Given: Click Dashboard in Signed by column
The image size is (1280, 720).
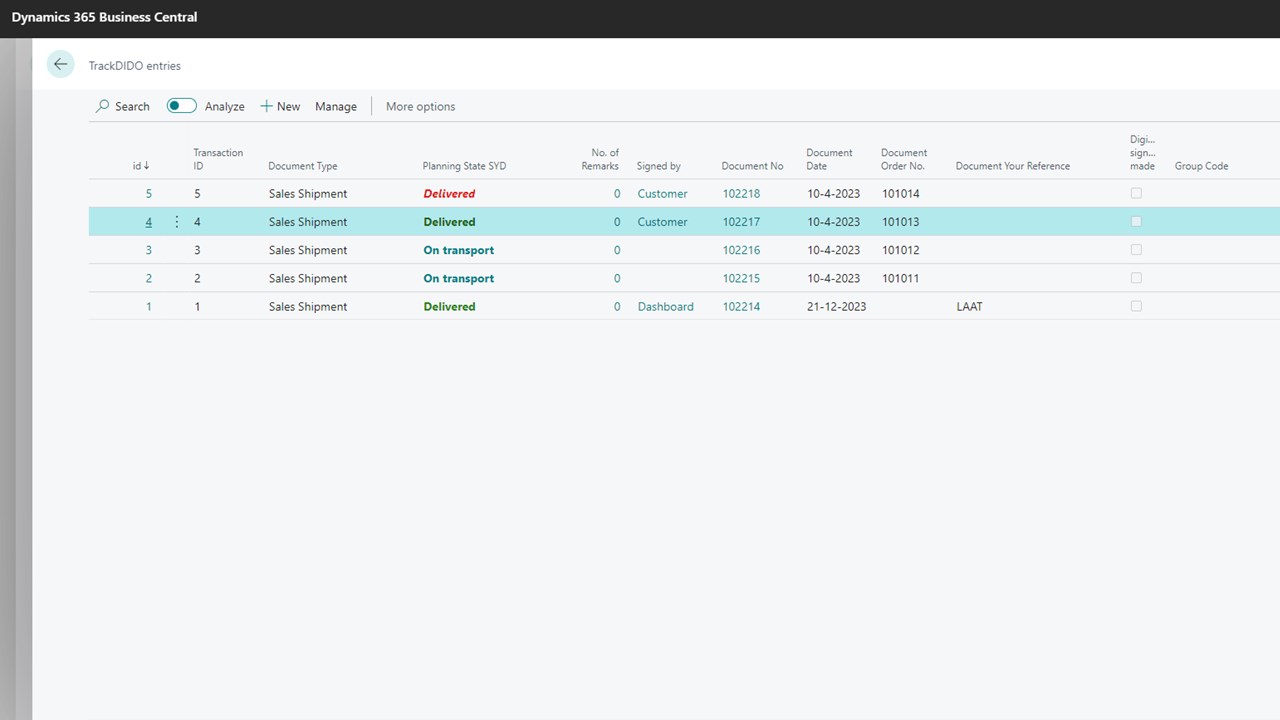Looking at the screenshot, I should (665, 307).
